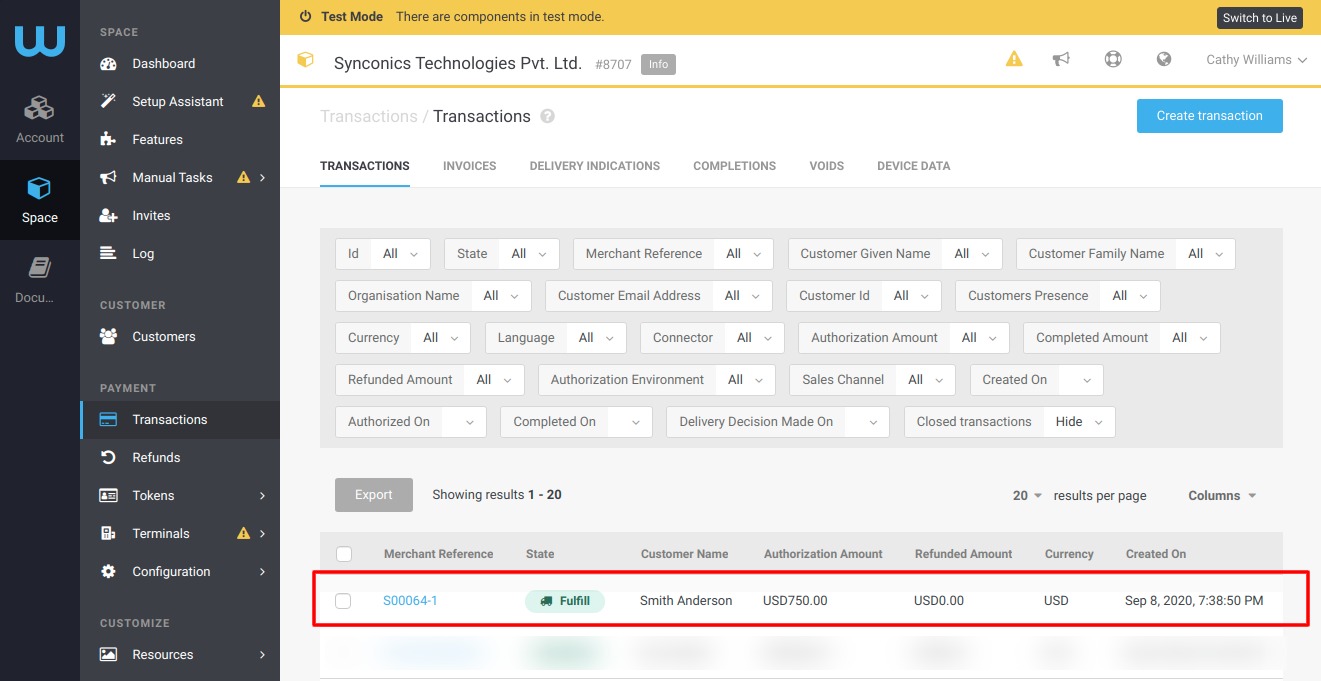Click Switch to Live mode toggle

click(x=1259, y=18)
